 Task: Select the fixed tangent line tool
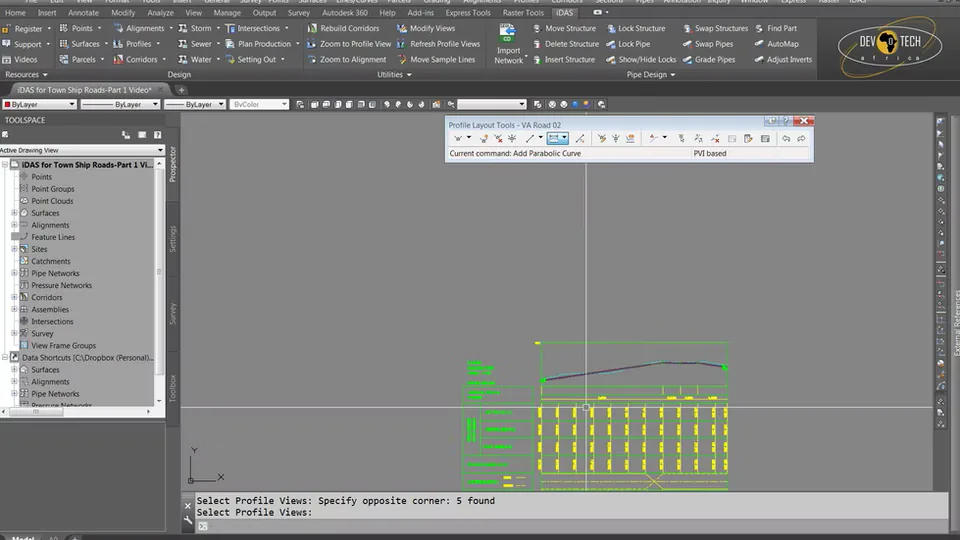[530, 138]
